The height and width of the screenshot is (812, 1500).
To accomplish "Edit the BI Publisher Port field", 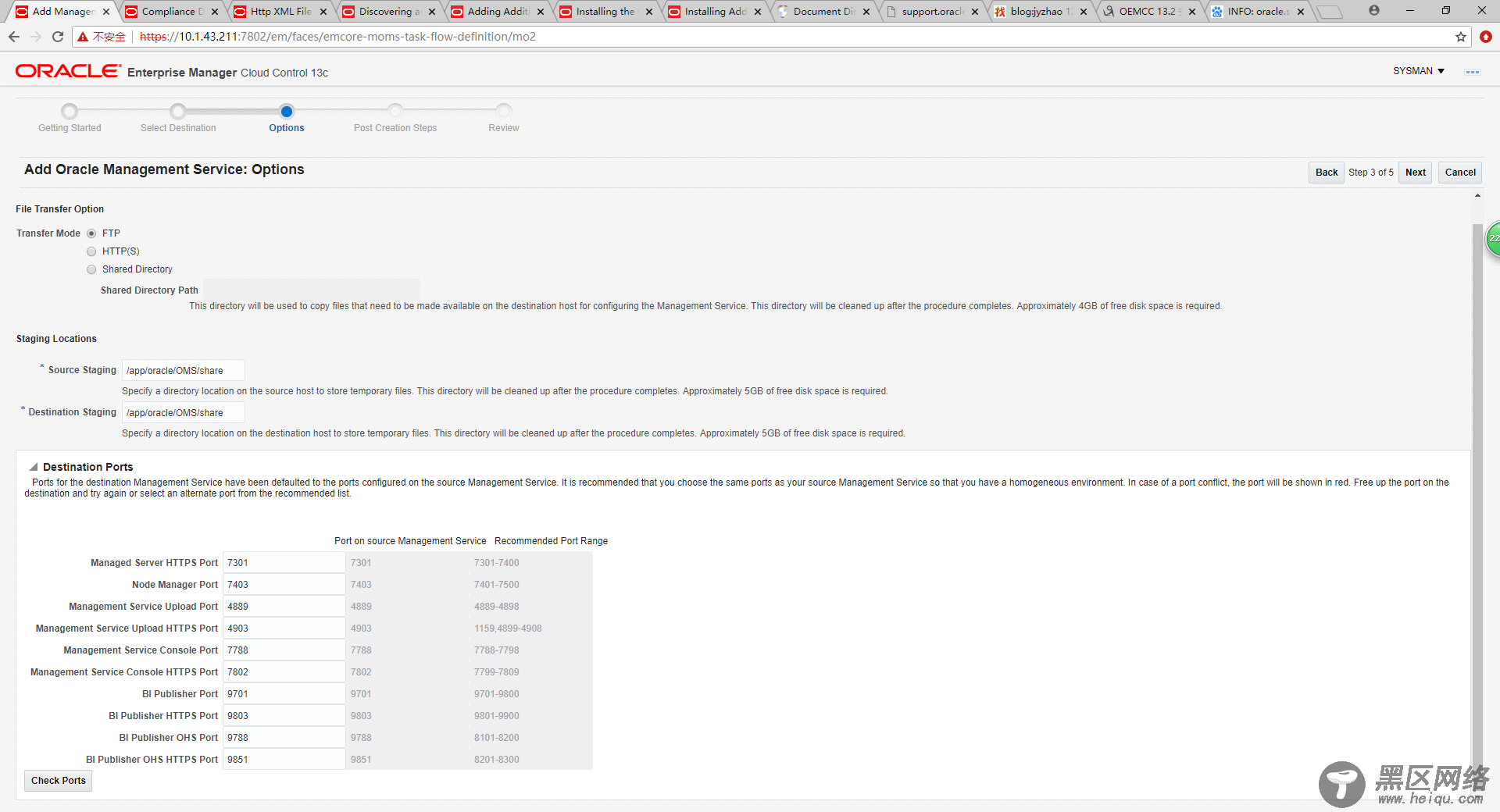I will (x=284, y=694).
